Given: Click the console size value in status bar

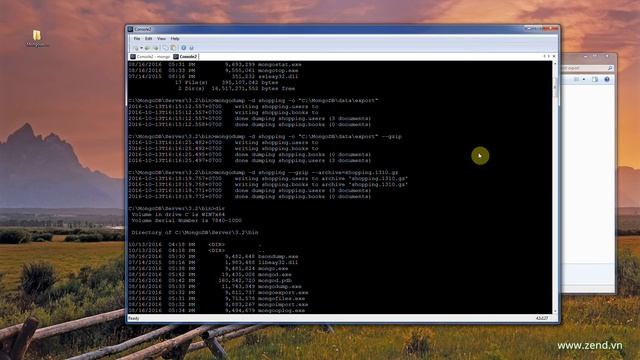Looking at the screenshot, I should 542,318.
